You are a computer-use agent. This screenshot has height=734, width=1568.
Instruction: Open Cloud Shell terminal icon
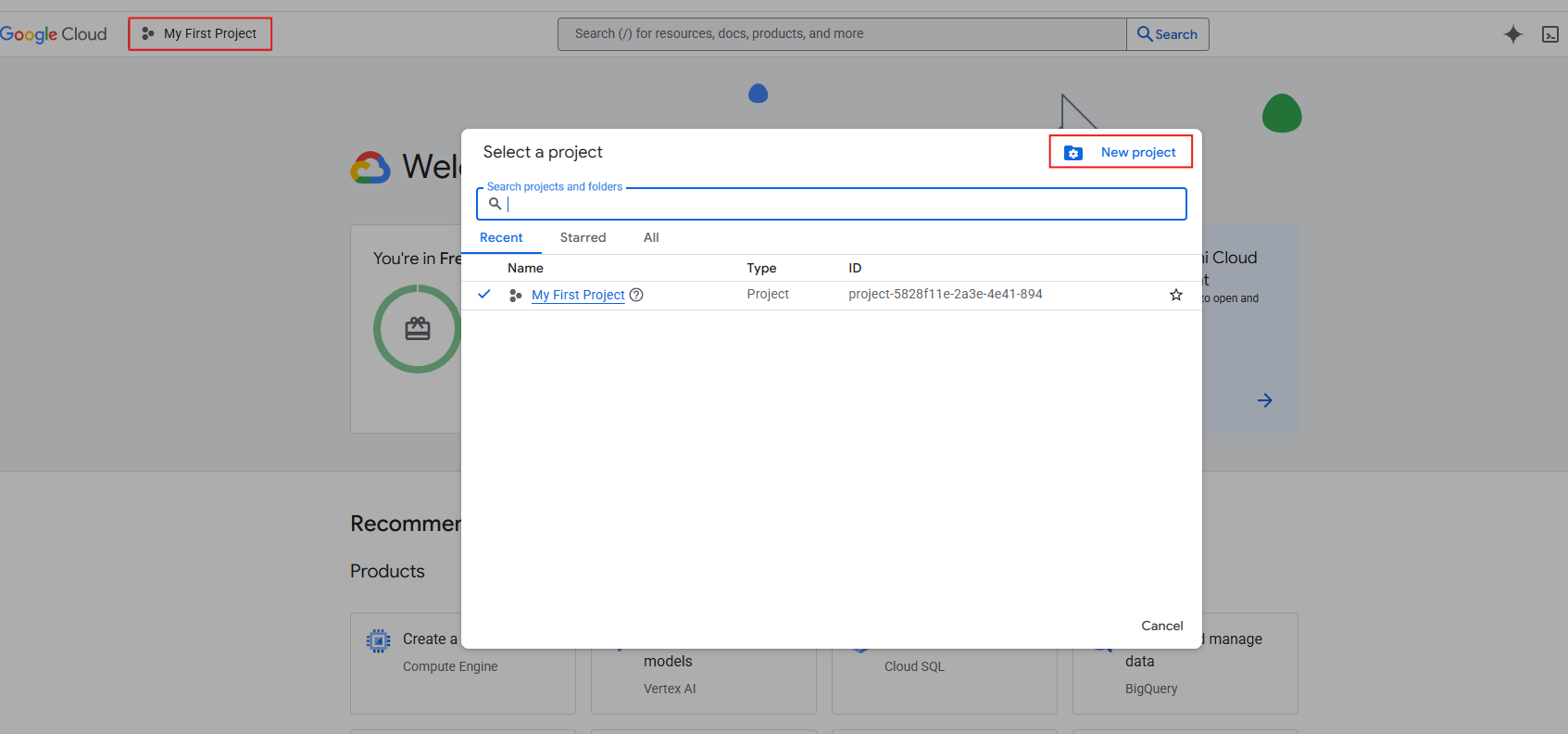coord(1549,34)
